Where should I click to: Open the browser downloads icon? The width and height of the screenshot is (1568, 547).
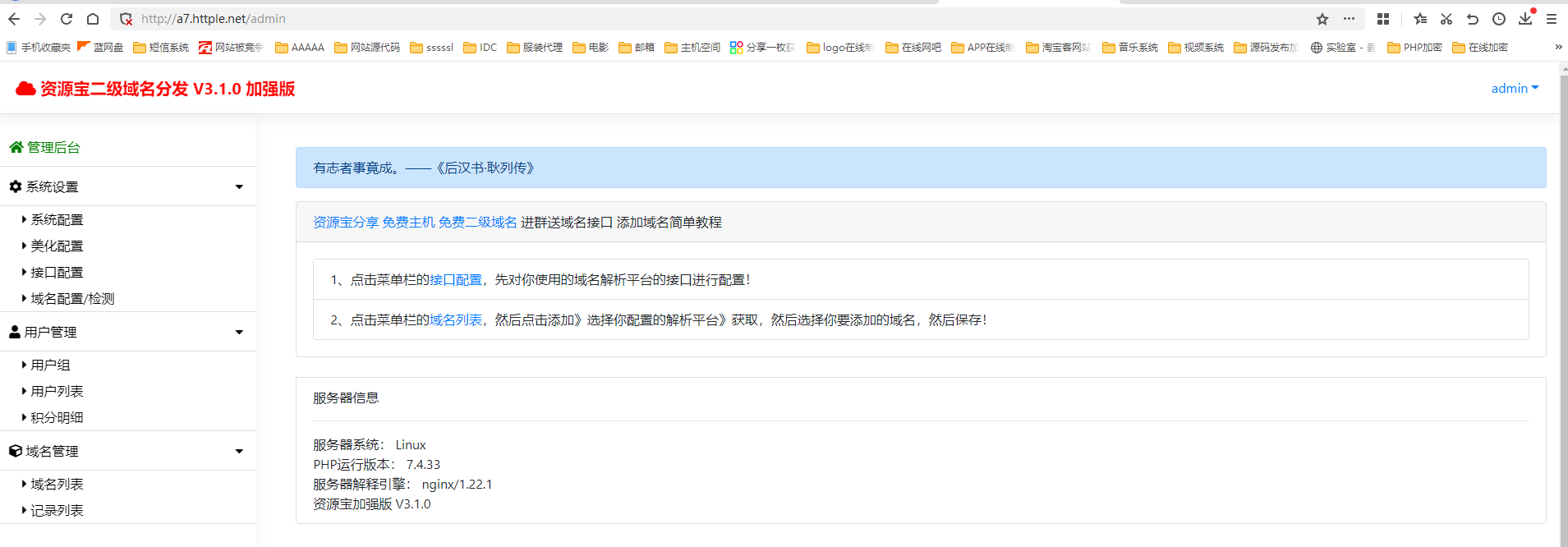[x=1525, y=18]
